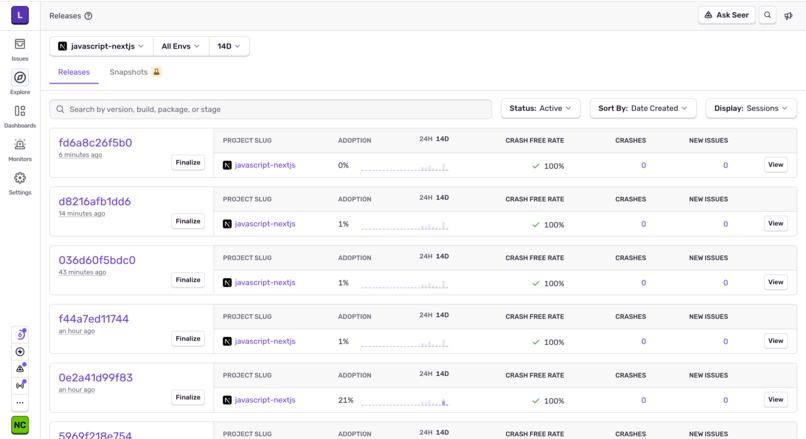
Task: Click the broadcast signal icon in sidebar
Action: click(x=20, y=386)
